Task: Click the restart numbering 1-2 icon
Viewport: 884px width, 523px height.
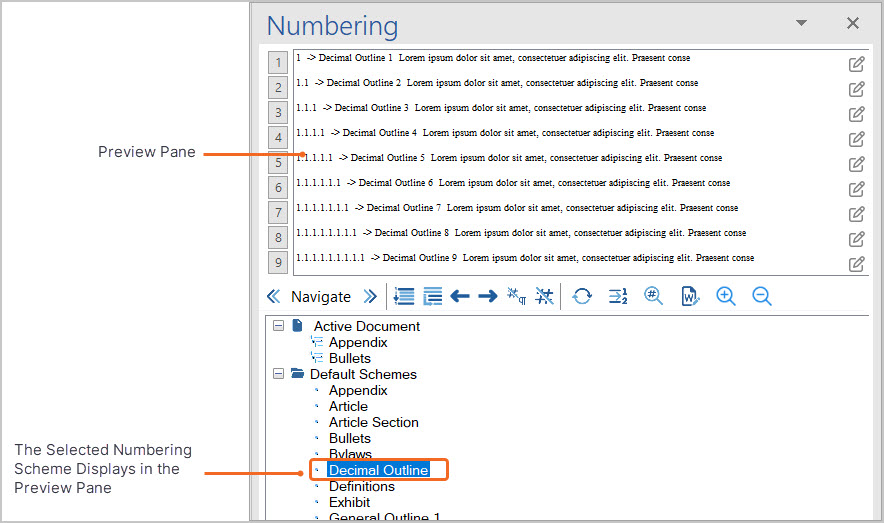Action: 618,296
